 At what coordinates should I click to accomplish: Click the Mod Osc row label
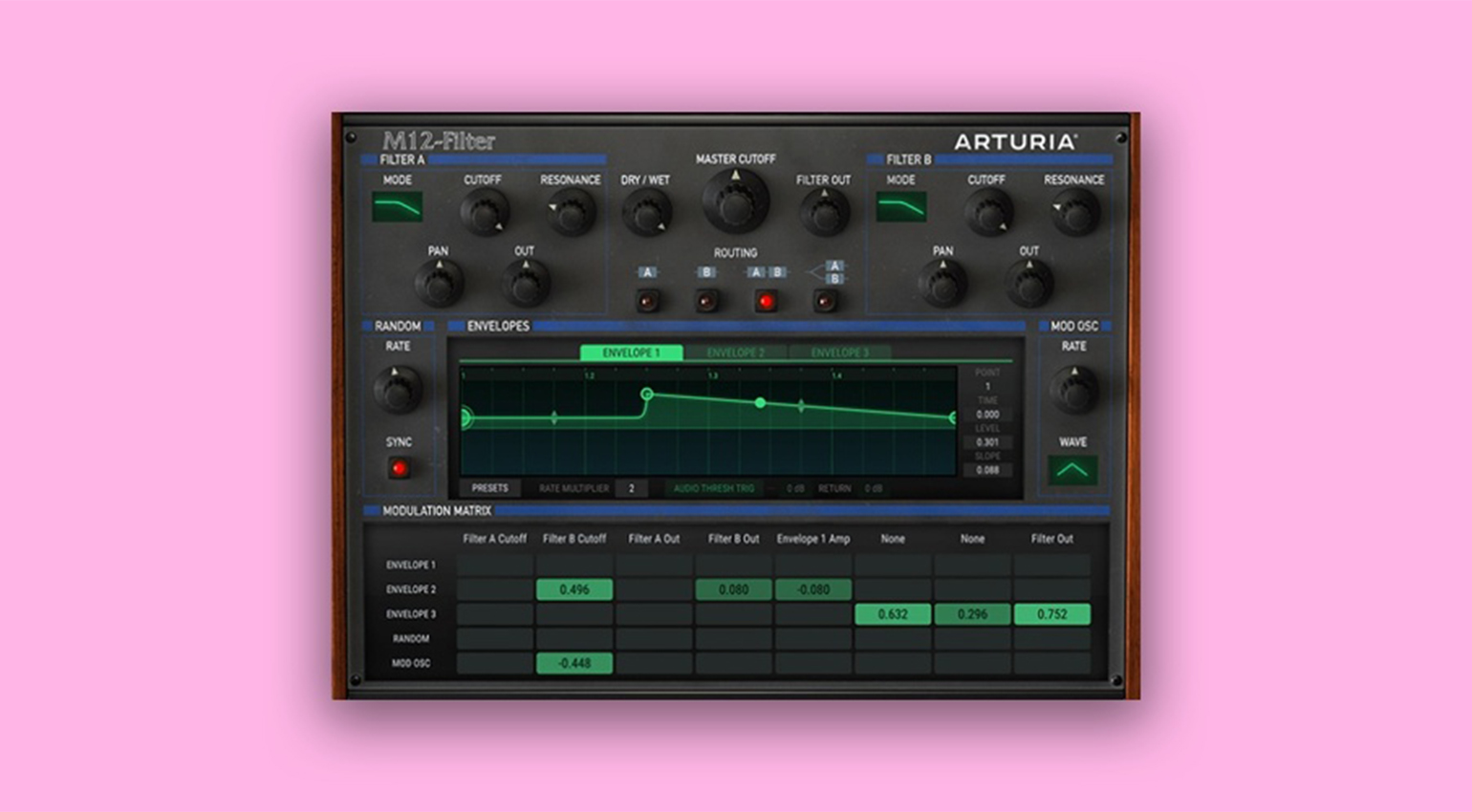[x=411, y=663]
